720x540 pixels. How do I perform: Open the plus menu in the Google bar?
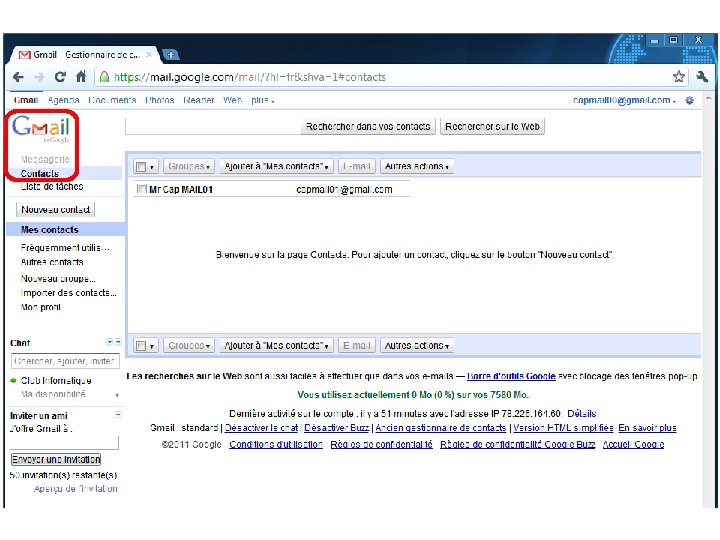pos(262,100)
